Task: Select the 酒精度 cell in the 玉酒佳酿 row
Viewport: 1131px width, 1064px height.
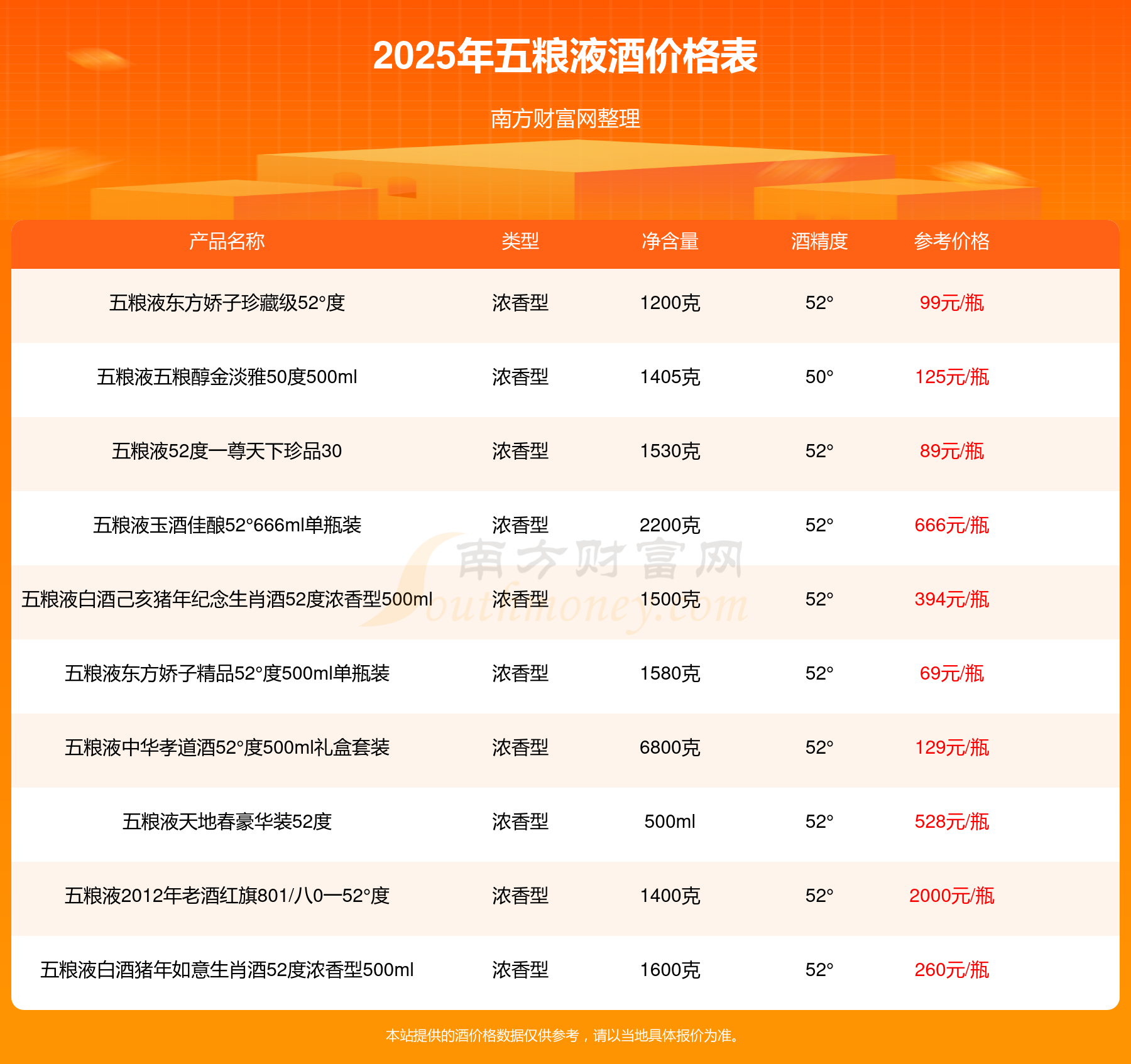Action: click(x=819, y=525)
